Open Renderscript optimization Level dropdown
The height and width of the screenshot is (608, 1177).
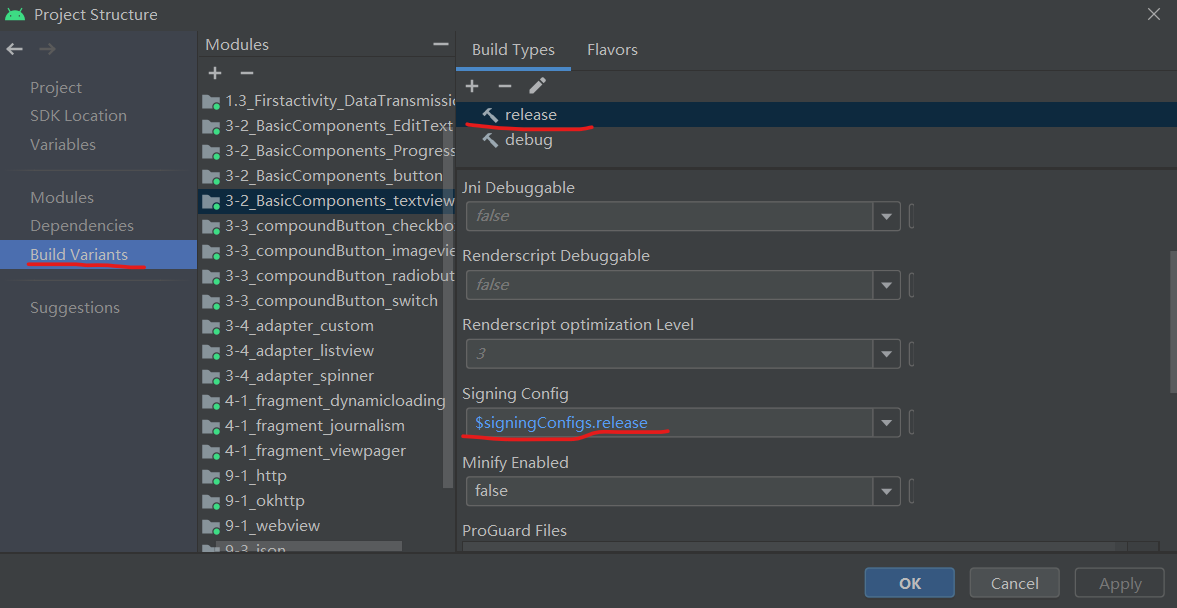pyautogui.click(x=886, y=353)
